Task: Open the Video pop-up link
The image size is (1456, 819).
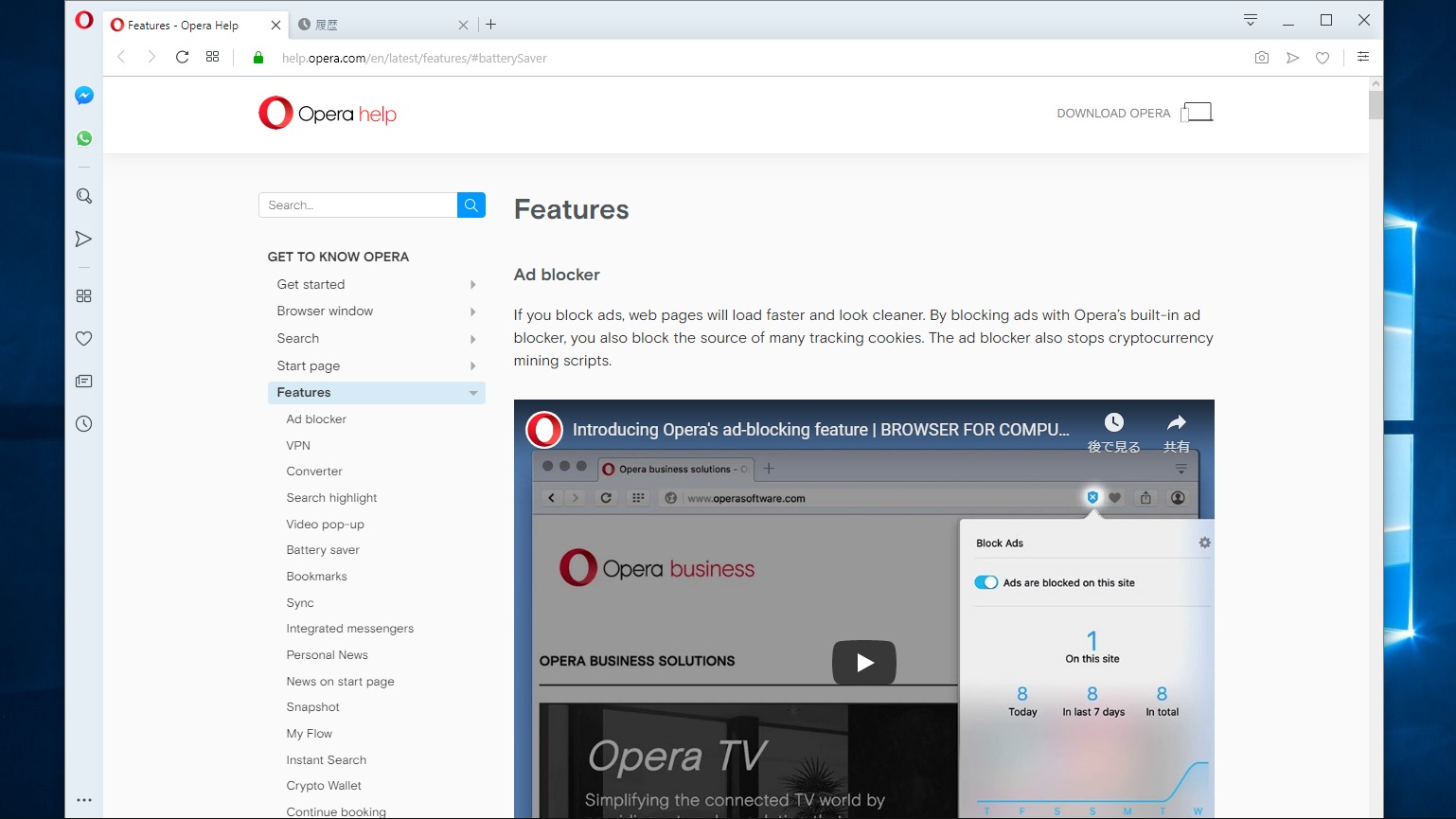Action: point(325,525)
